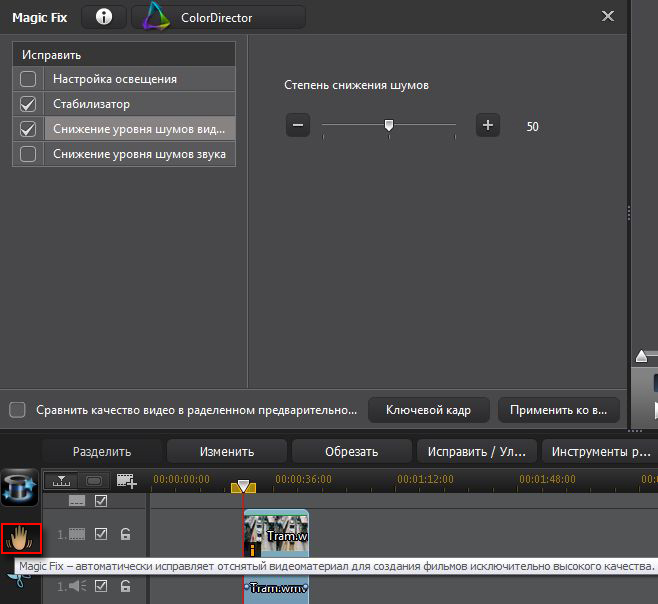Toggle the timeline ruler fit view button

coord(62,481)
